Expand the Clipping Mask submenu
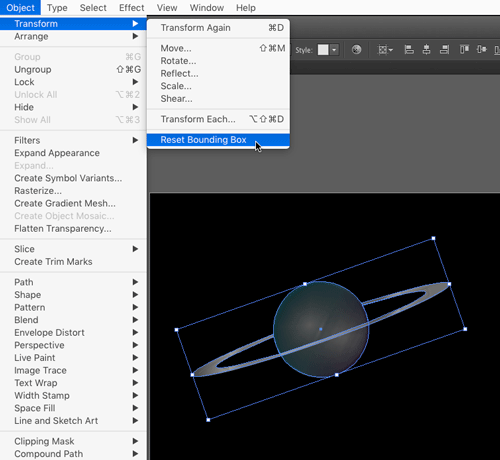 [73, 441]
